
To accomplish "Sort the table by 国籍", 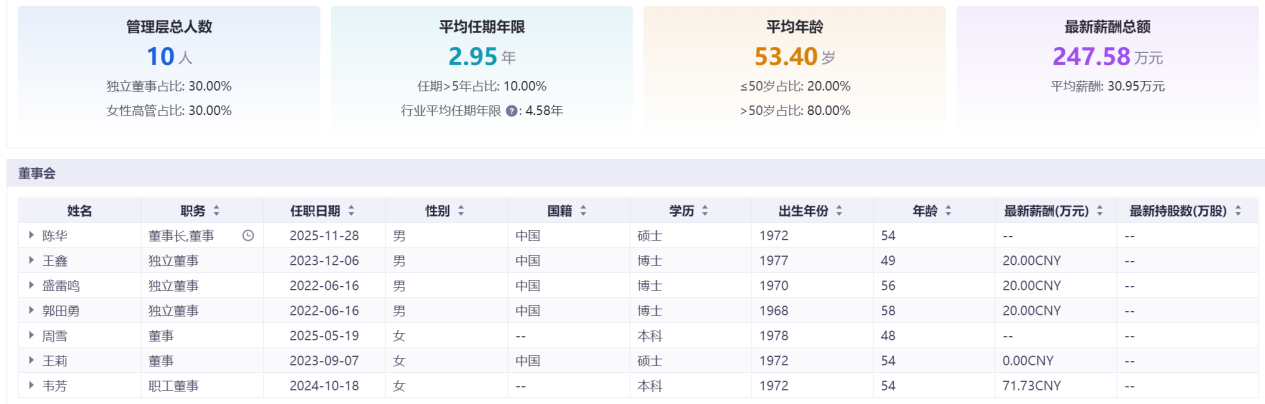I will click(x=582, y=211).
